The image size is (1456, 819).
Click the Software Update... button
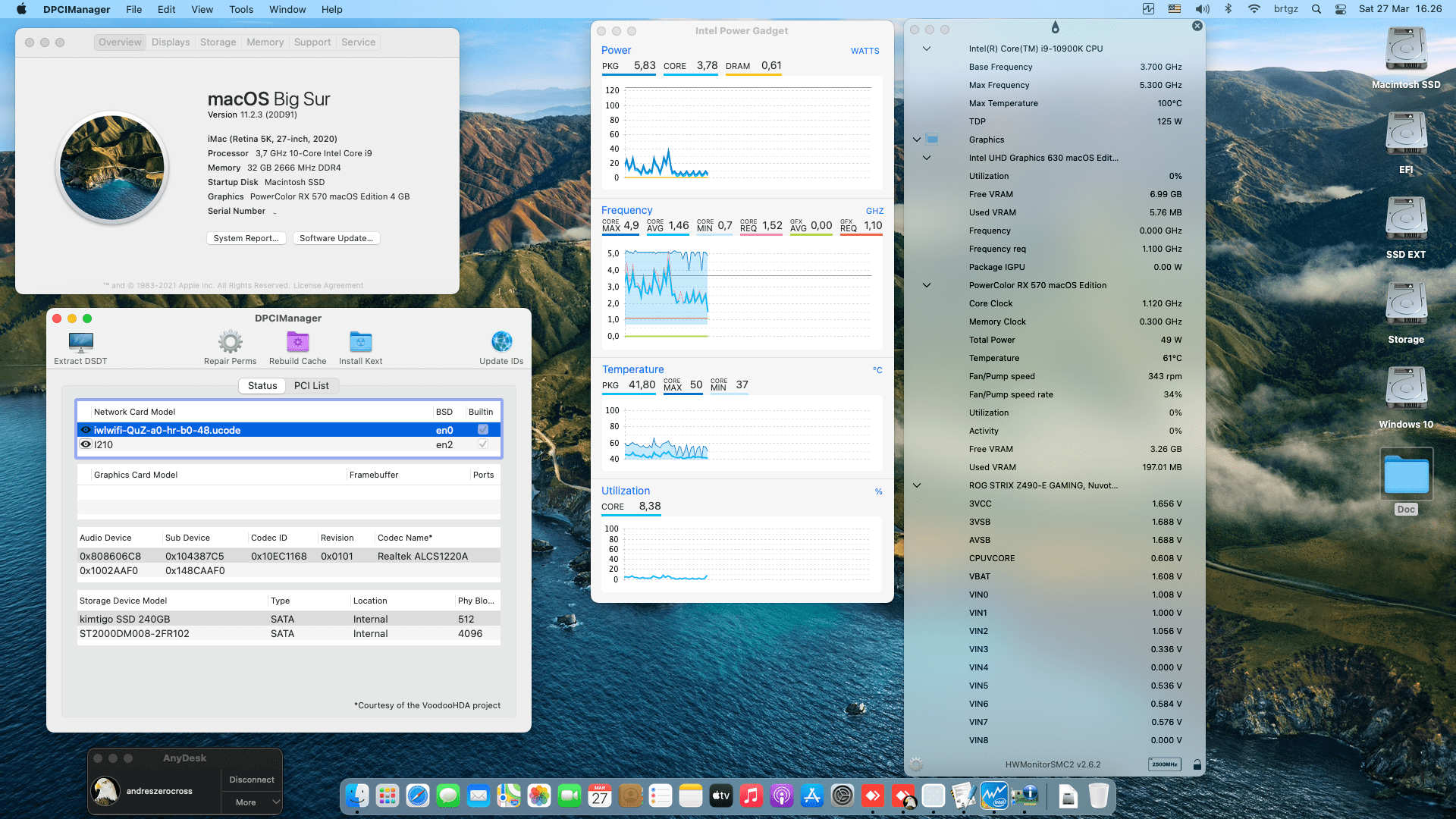(x=336, y=238)
